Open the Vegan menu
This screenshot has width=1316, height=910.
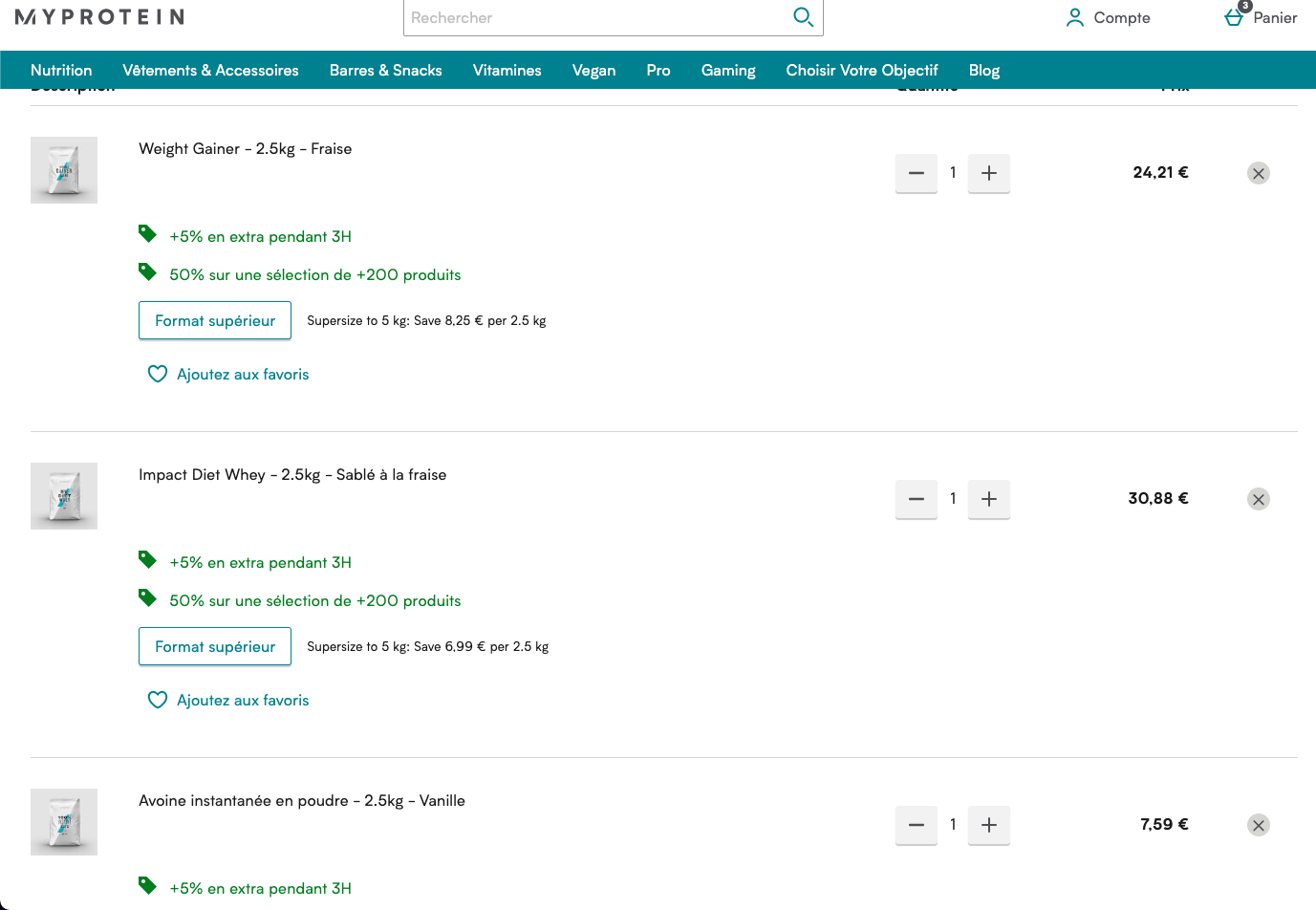click(593, 71)
